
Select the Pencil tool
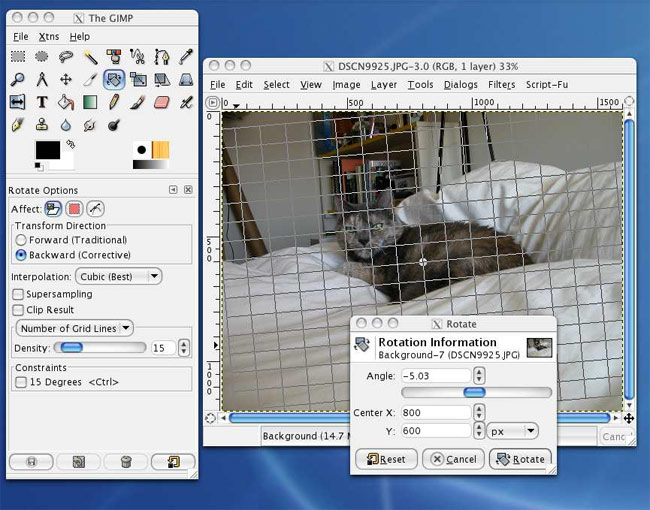[114, 102]
